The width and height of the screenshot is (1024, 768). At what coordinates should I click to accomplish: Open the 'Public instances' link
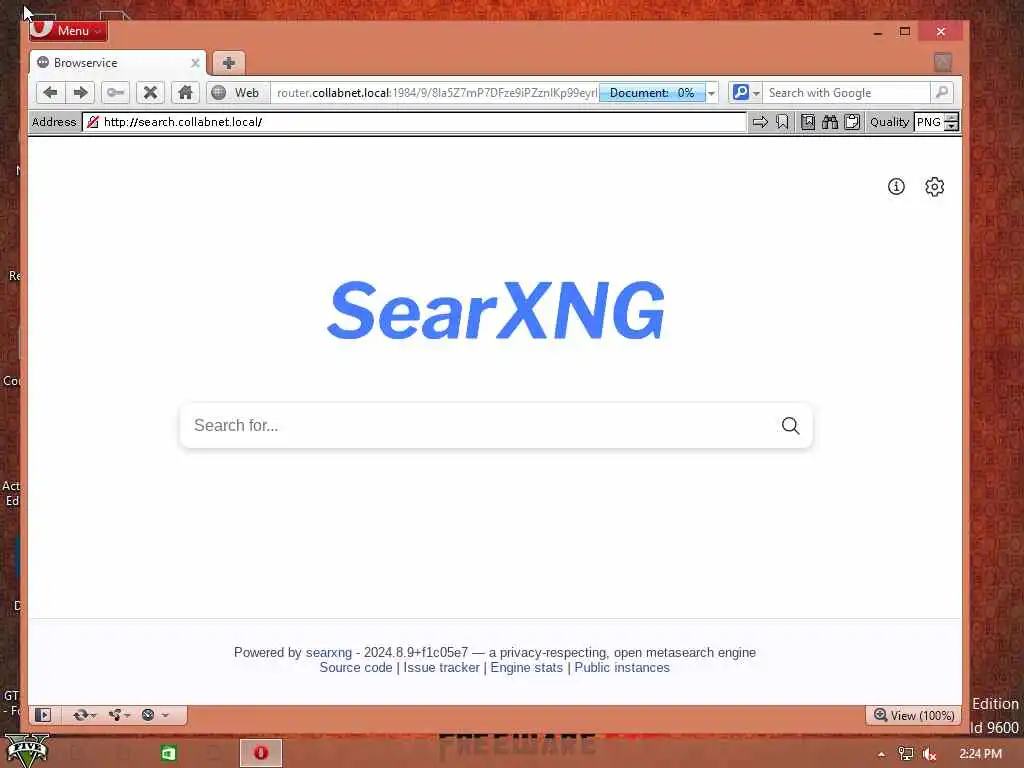click(x=622, y=667)
